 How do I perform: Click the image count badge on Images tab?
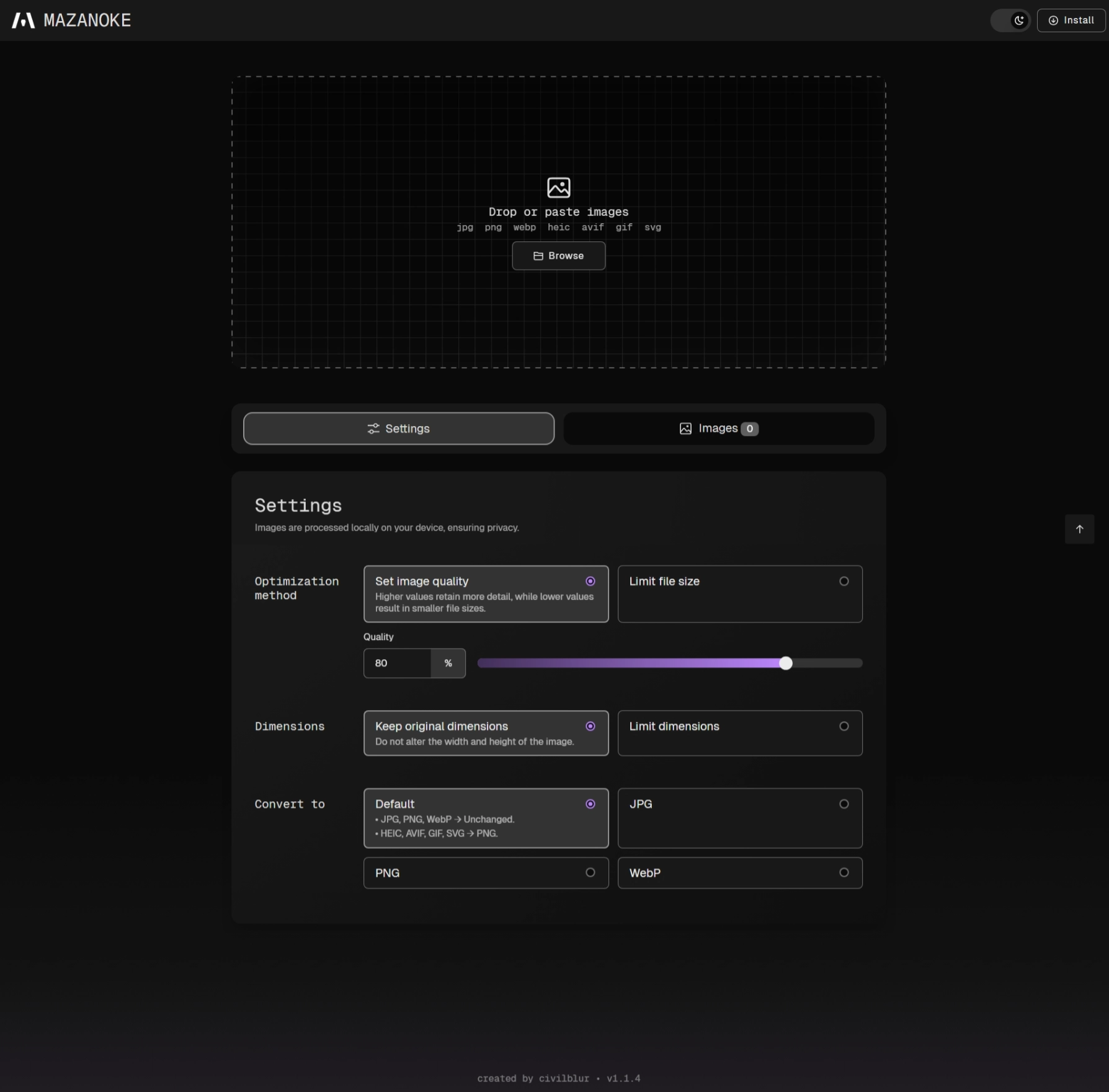pyautogui.click(x=749, y=428)
